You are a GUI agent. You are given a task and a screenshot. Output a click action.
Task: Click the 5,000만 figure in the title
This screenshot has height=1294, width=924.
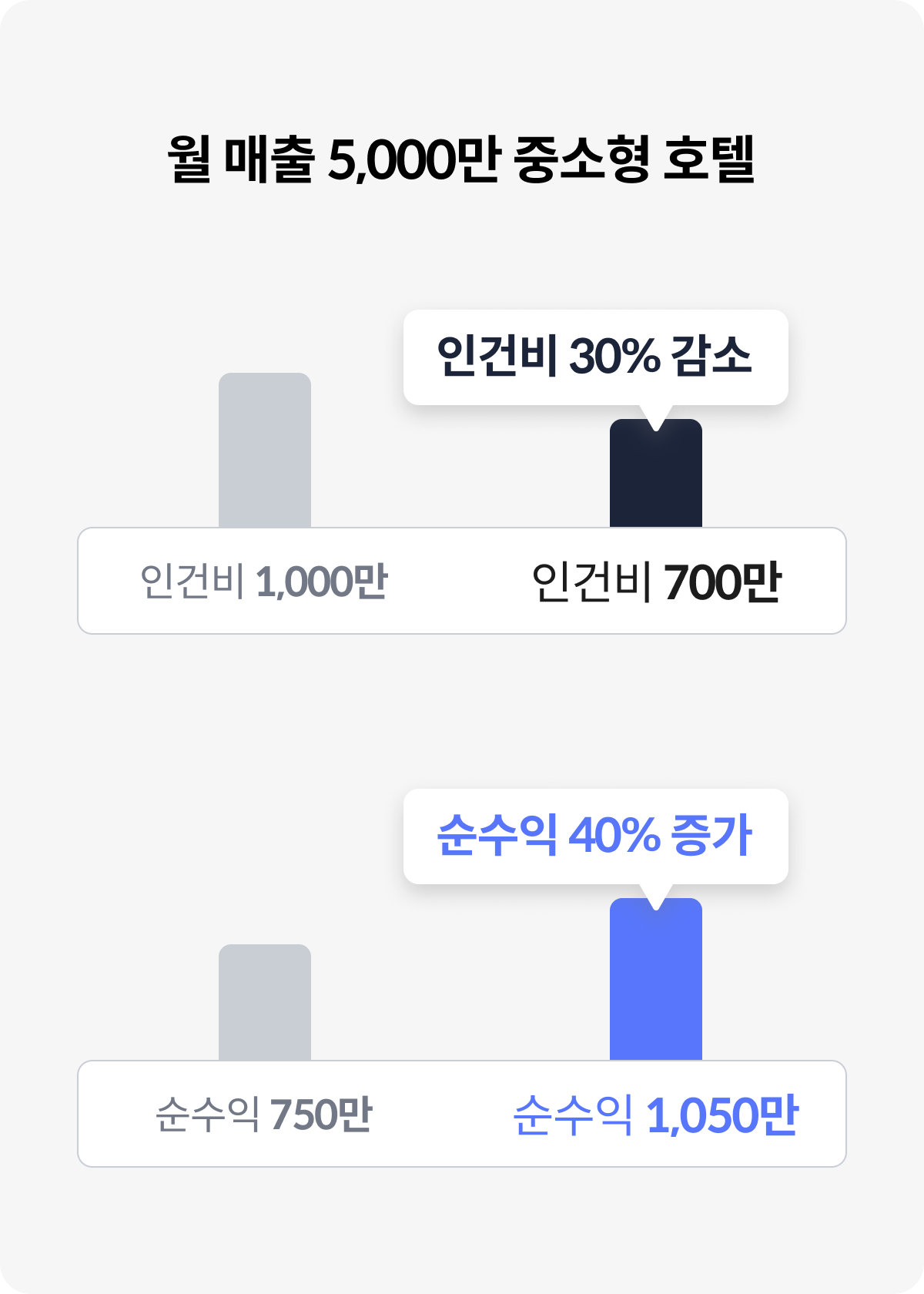click(414, 159)
